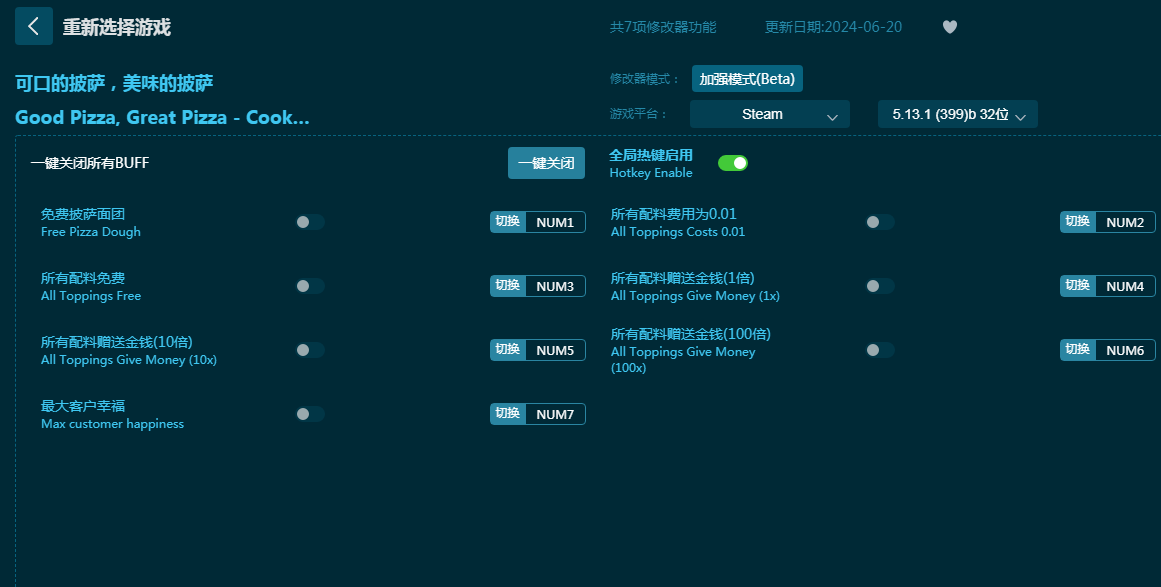Toggle Max customer happiness switch
1161x587 pixels.
click(310, 414)
